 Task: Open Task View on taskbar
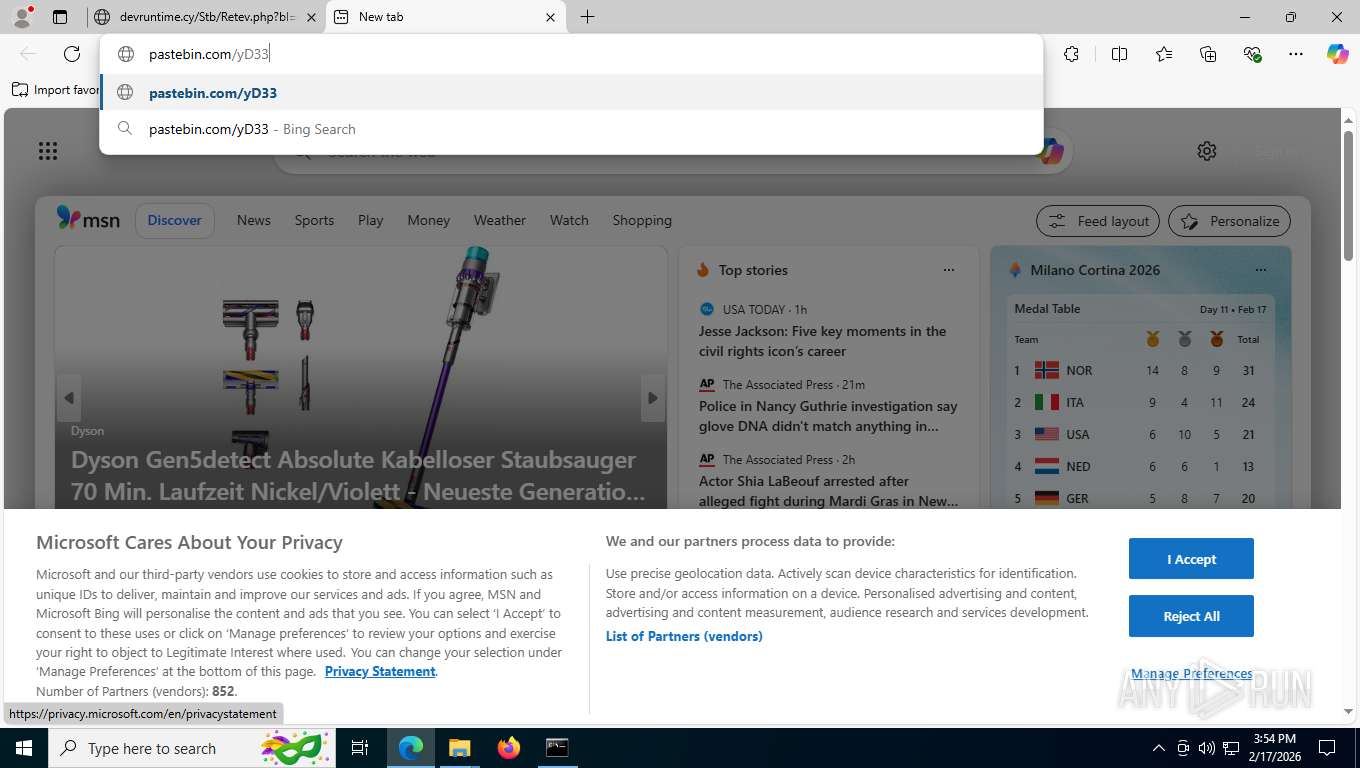tap(361, 748)
